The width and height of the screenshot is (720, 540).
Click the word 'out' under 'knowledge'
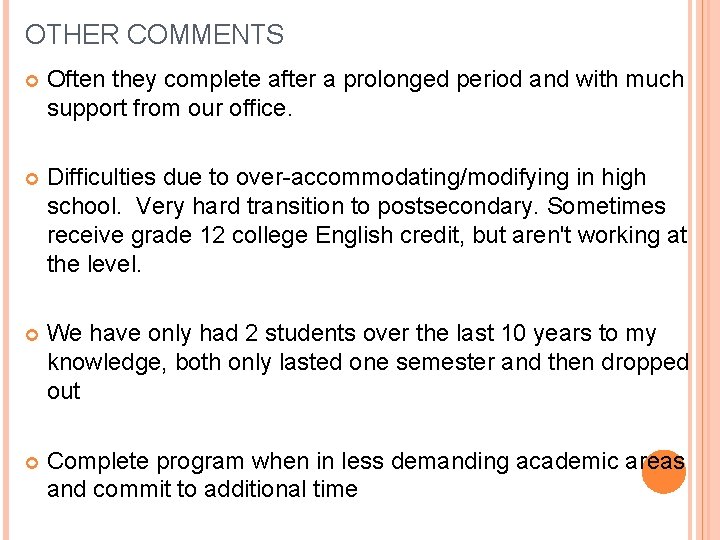point(63,392)
